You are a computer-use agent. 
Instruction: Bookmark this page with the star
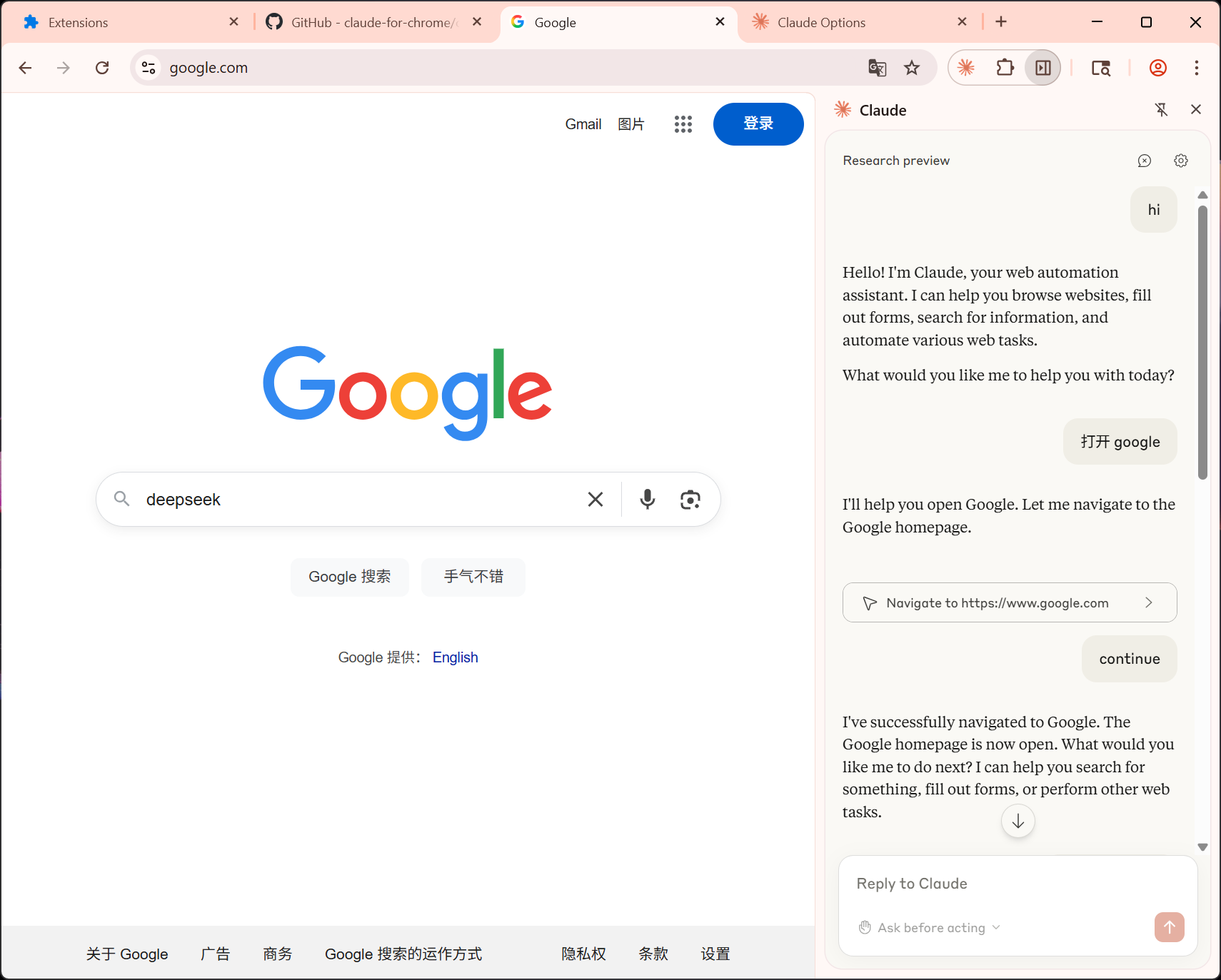point(912,68)
